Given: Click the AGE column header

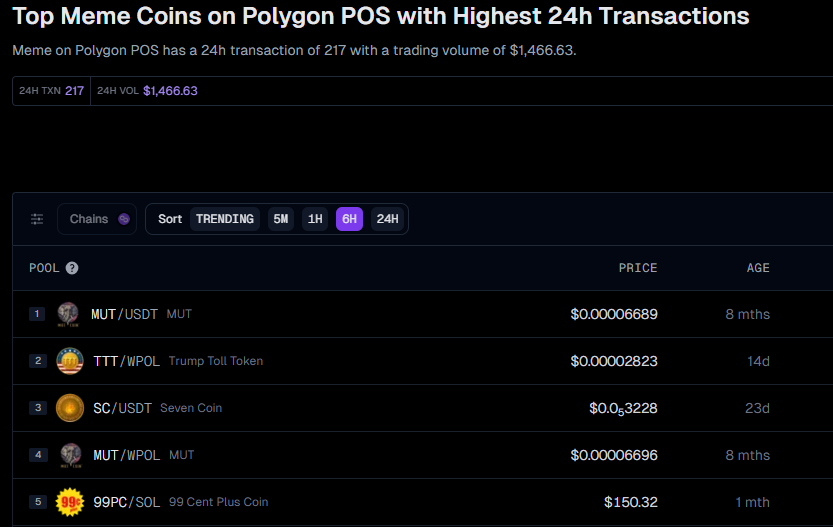Looking at the screenshot, I should [x=758, y=268].
